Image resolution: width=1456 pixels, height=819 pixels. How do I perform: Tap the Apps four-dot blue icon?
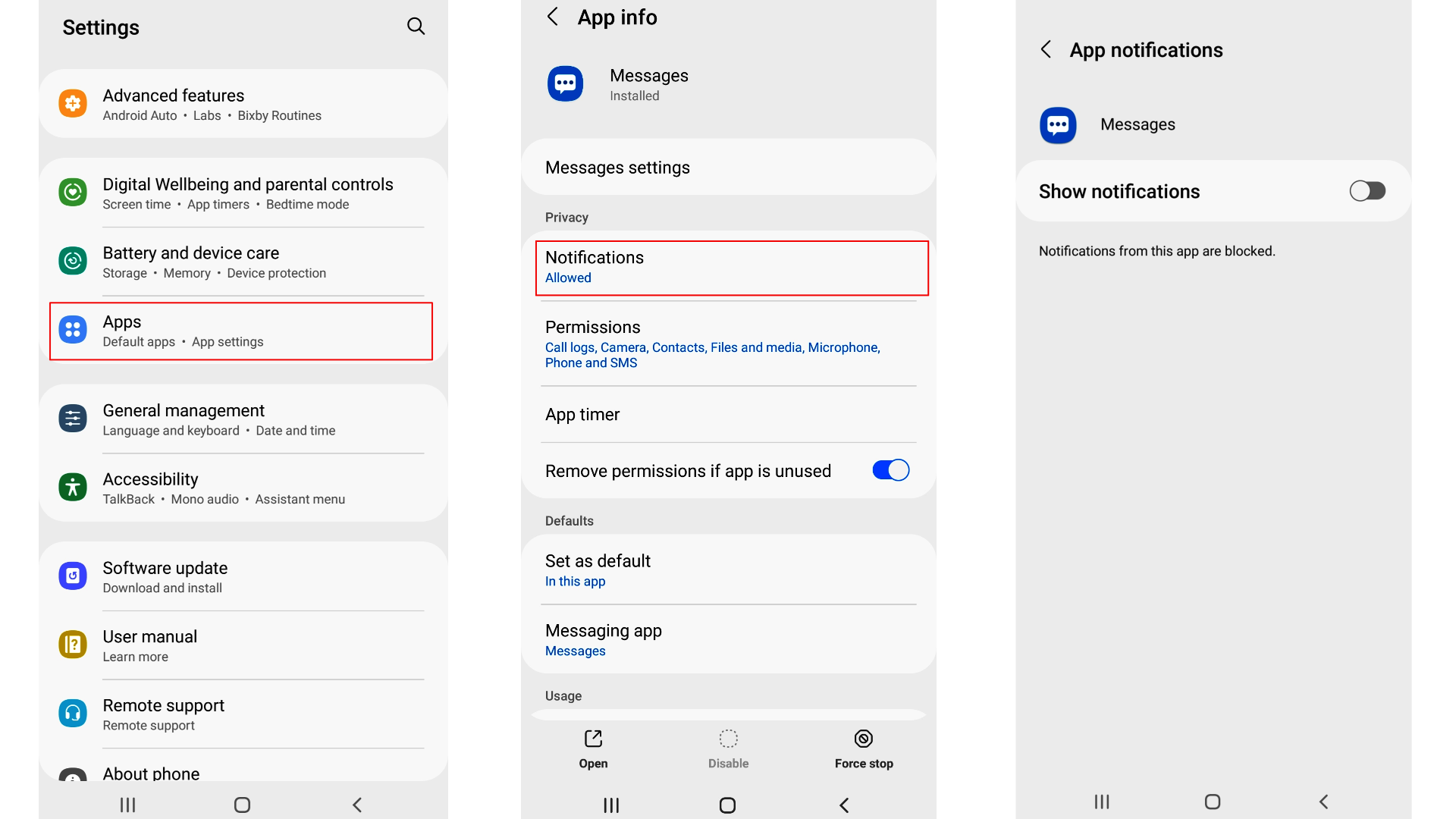73,330
